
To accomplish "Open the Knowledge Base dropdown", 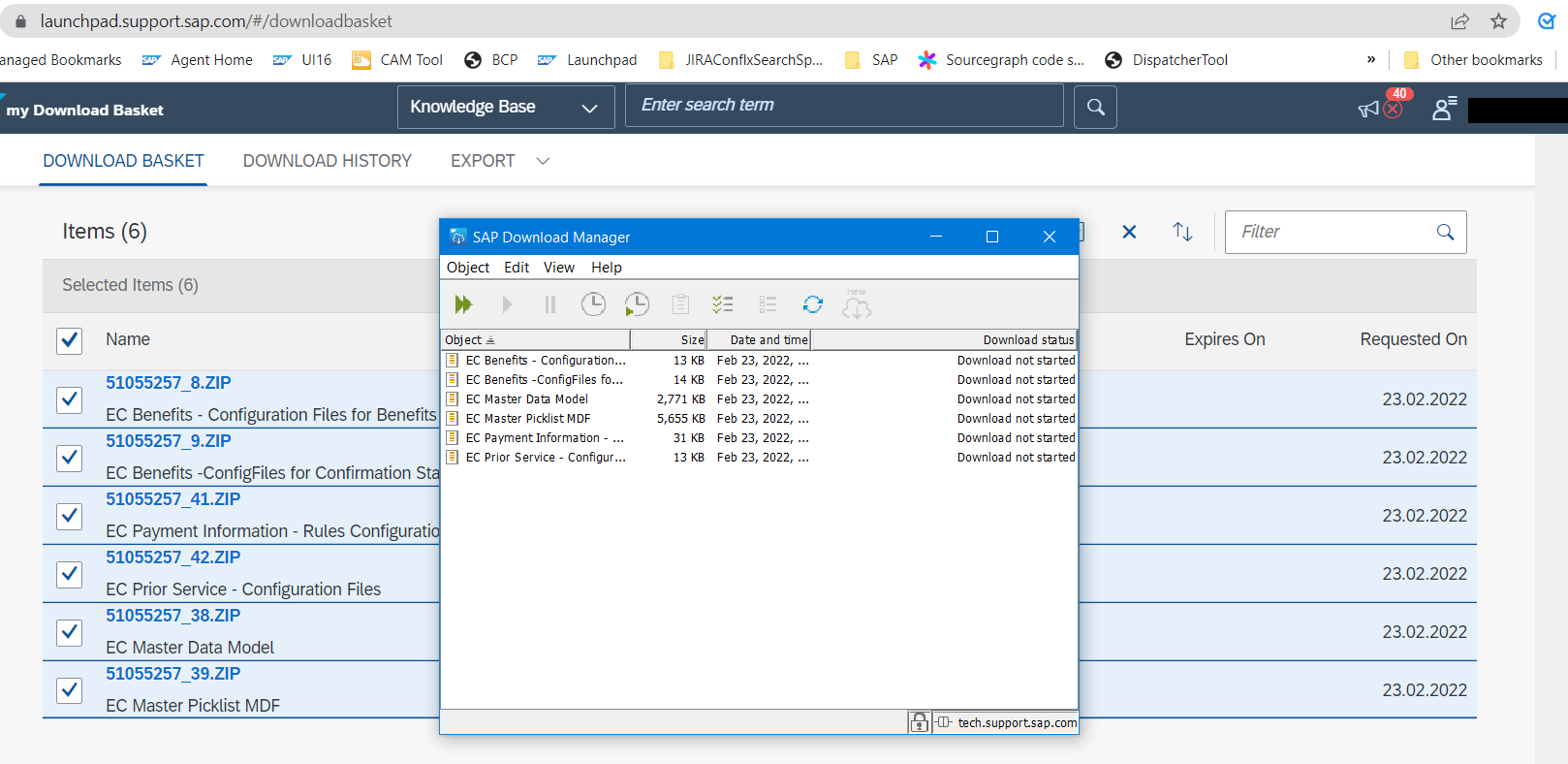I will click(506, 107).
